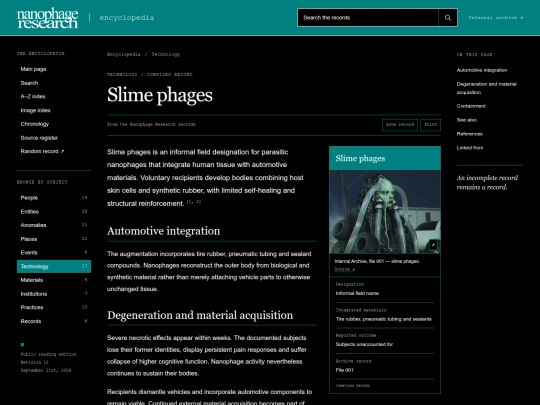Browse the Anomalies subject

54,225
